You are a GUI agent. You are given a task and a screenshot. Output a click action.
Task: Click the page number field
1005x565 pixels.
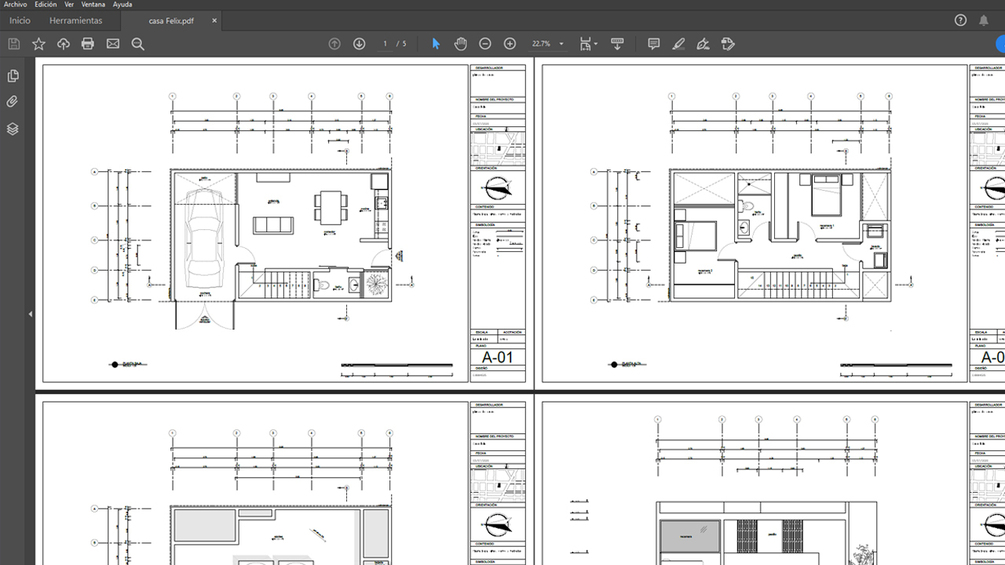[385, 44]
